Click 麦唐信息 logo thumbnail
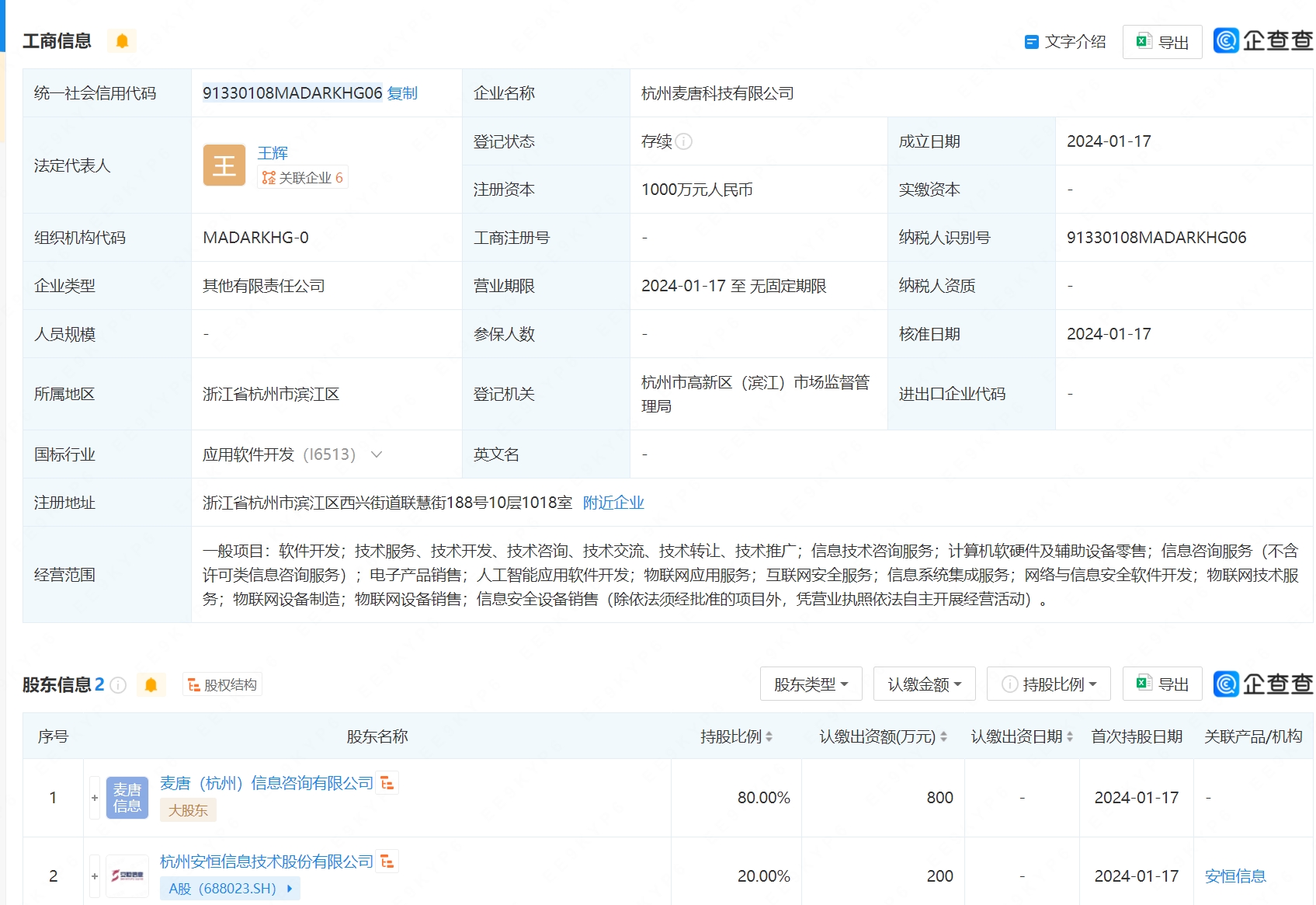The height and width of the screenshot is (905, 1316). click(x=127, y=798)
